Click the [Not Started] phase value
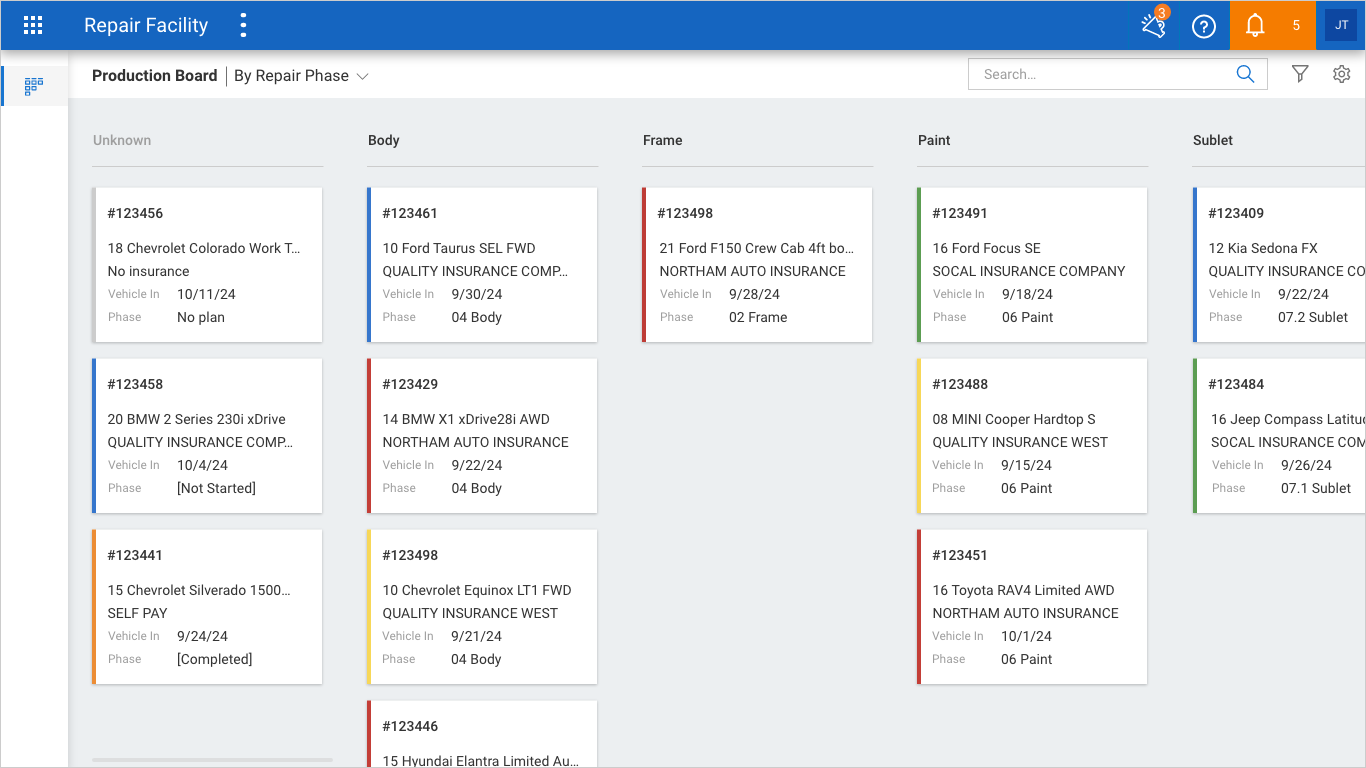The height and width of the screenshot is (768, 1366). tap(216, 488)
